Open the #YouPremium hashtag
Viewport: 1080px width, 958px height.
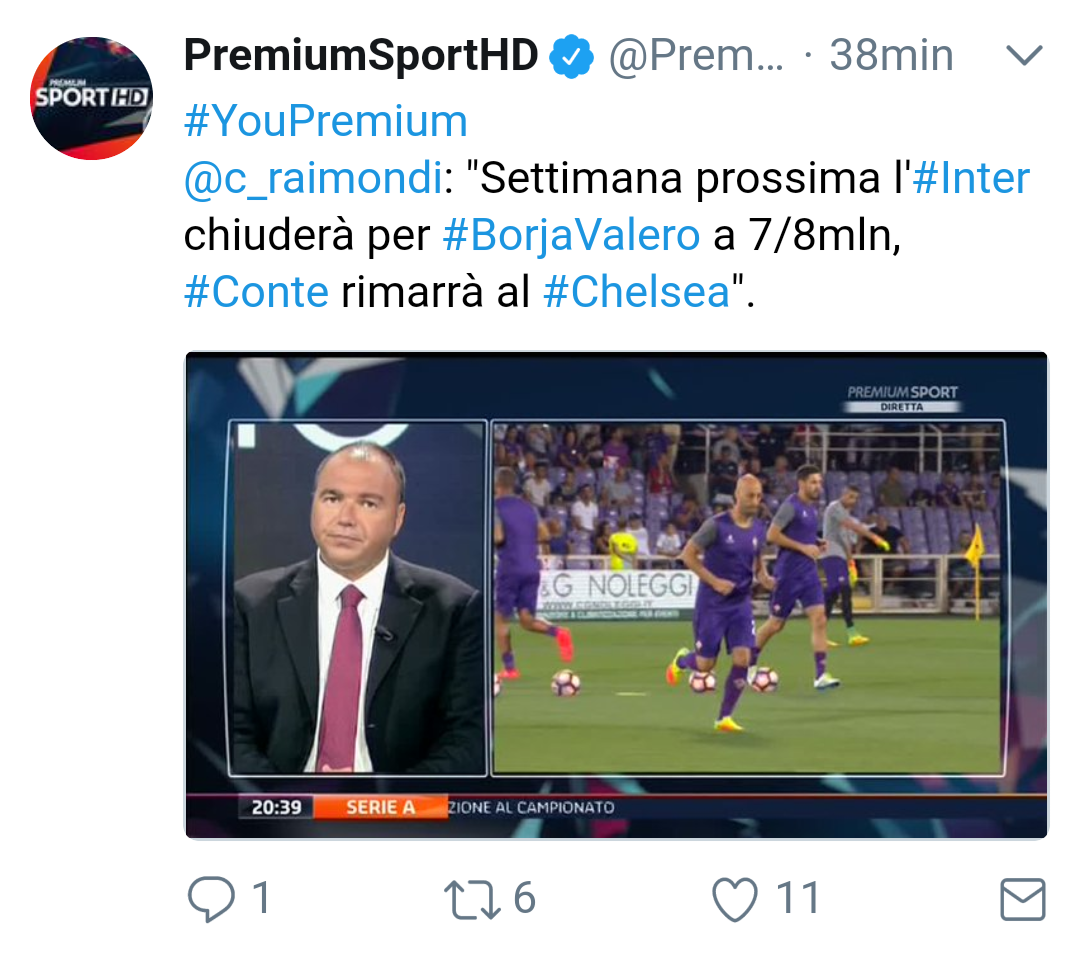point(322,120)
